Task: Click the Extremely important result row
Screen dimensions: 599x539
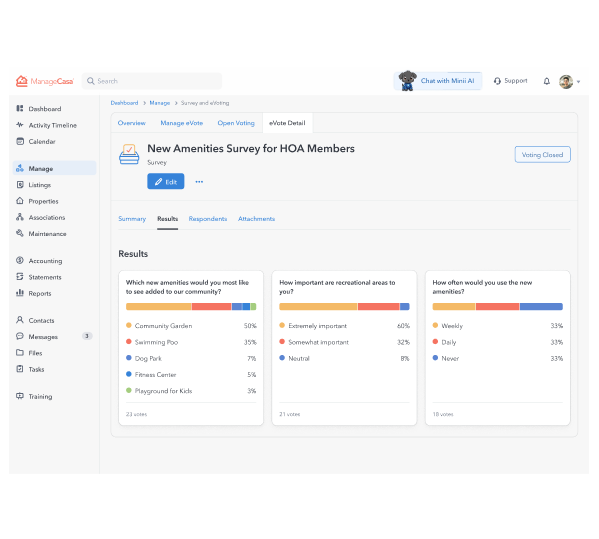Action: [344, 326]
